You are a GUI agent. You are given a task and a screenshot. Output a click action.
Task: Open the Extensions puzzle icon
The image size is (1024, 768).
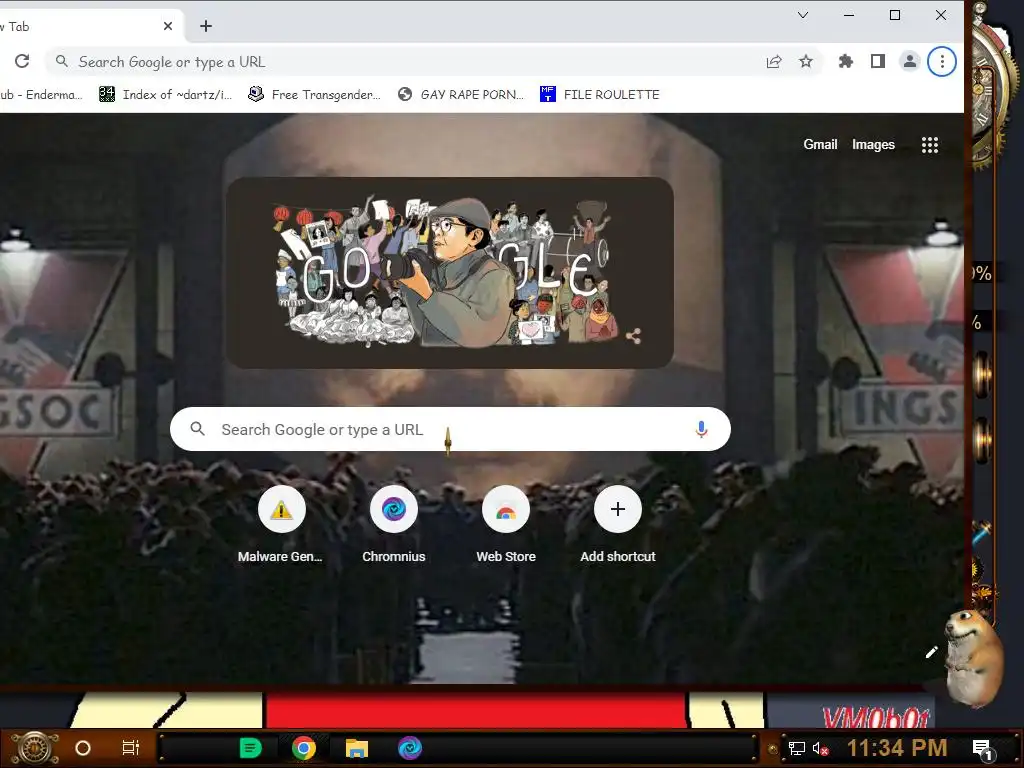(846, 61)
